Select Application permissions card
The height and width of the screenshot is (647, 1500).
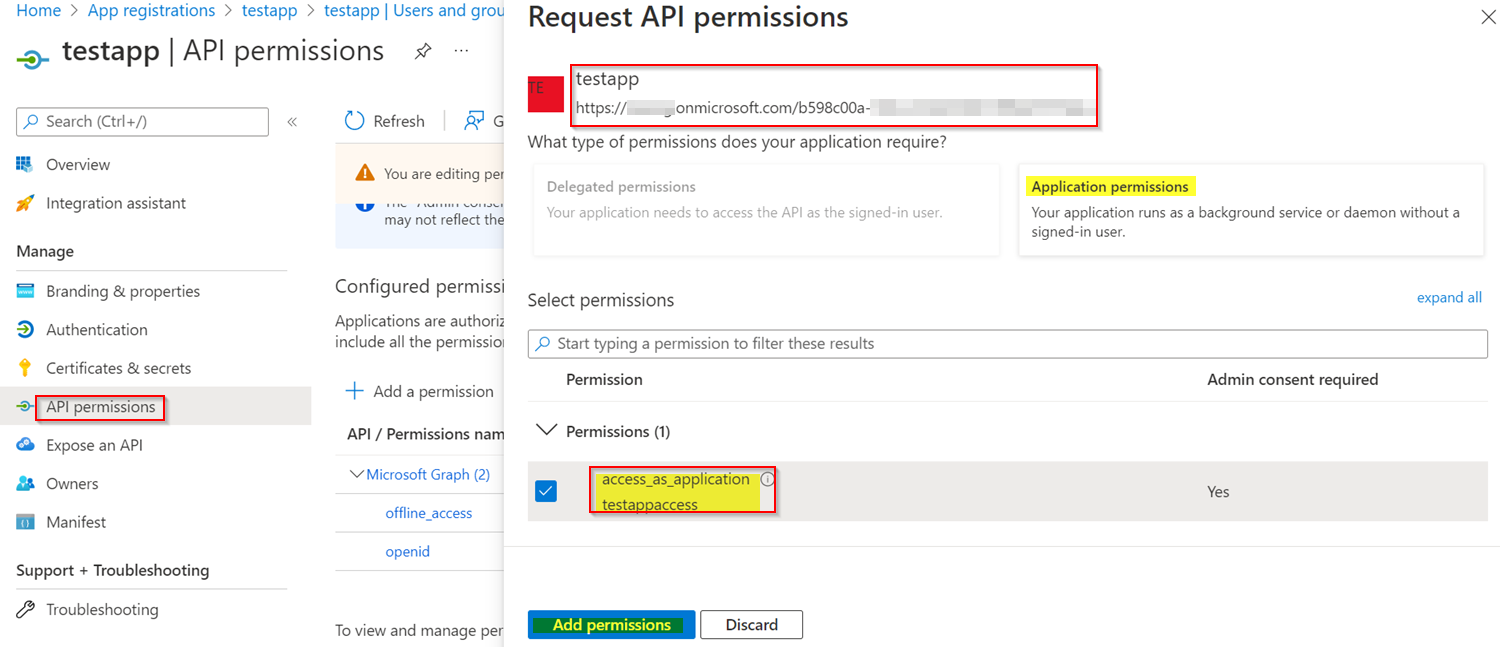pyautogui.click(x=1251, y=210)
